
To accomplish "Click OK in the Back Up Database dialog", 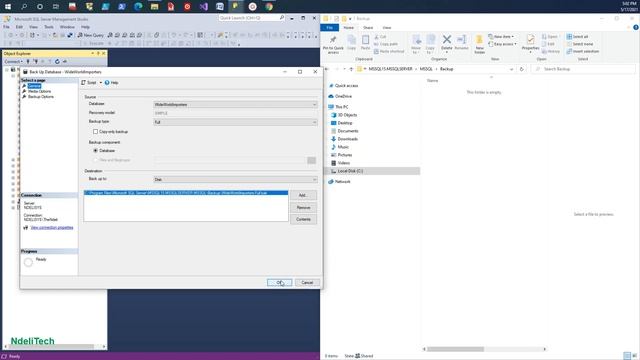I will coord(279,282).
